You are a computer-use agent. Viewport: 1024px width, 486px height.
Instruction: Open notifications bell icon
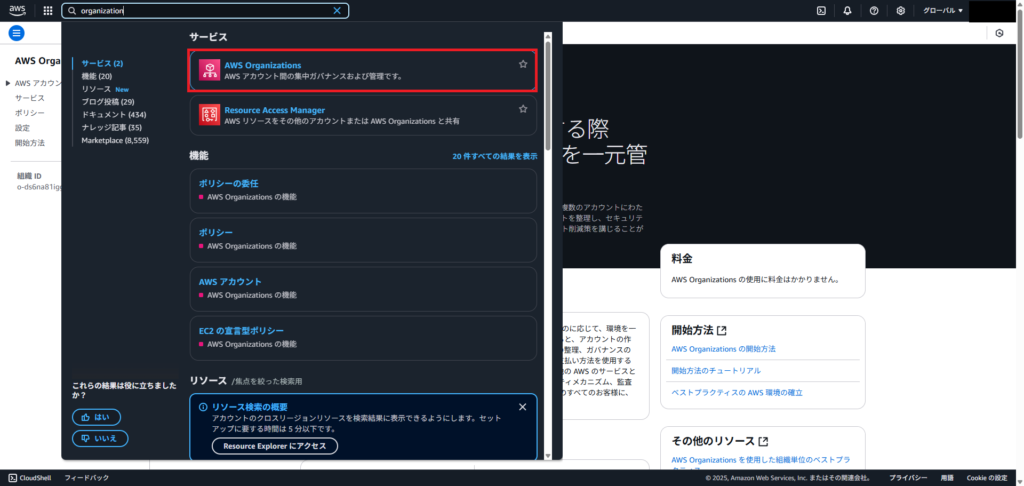(x=848, y=10)
